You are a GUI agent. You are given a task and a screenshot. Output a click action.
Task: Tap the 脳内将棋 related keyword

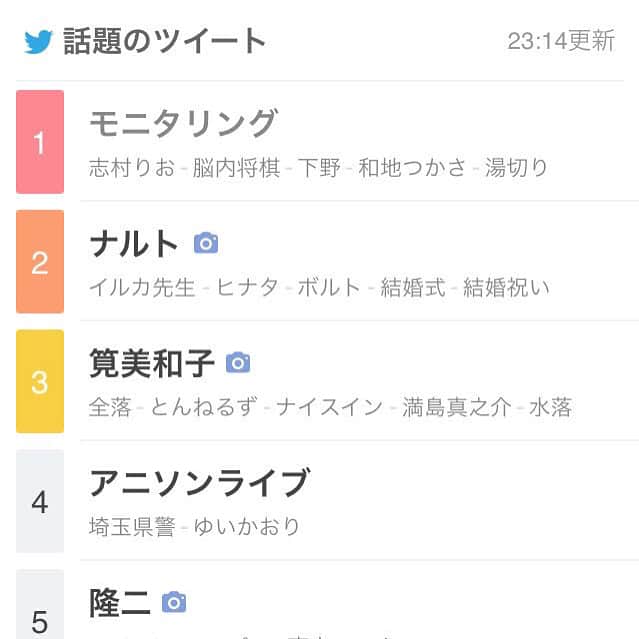[236, 168]
